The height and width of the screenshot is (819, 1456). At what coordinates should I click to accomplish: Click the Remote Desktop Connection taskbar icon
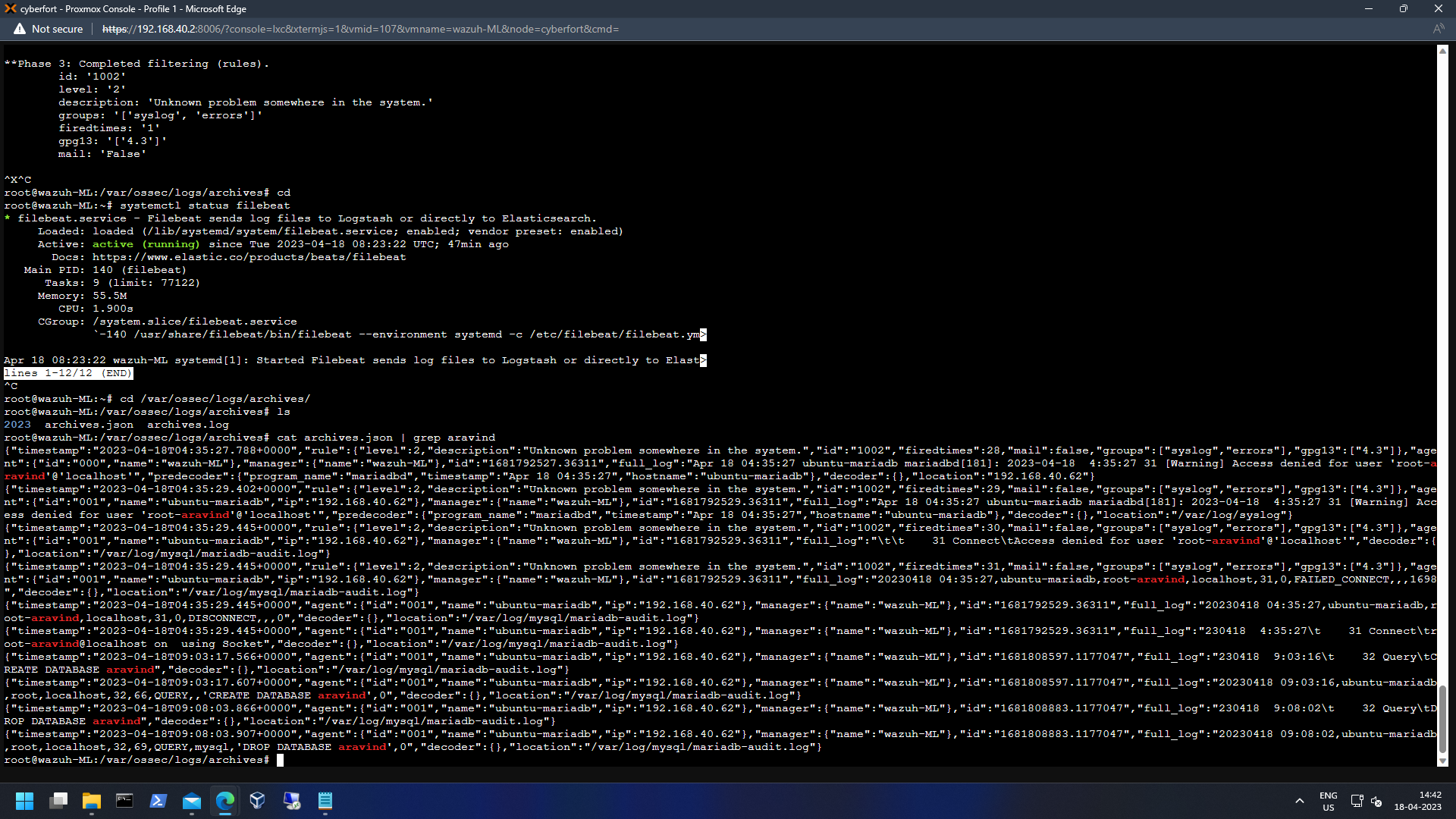pyautogui.click(x=291, y=801)
